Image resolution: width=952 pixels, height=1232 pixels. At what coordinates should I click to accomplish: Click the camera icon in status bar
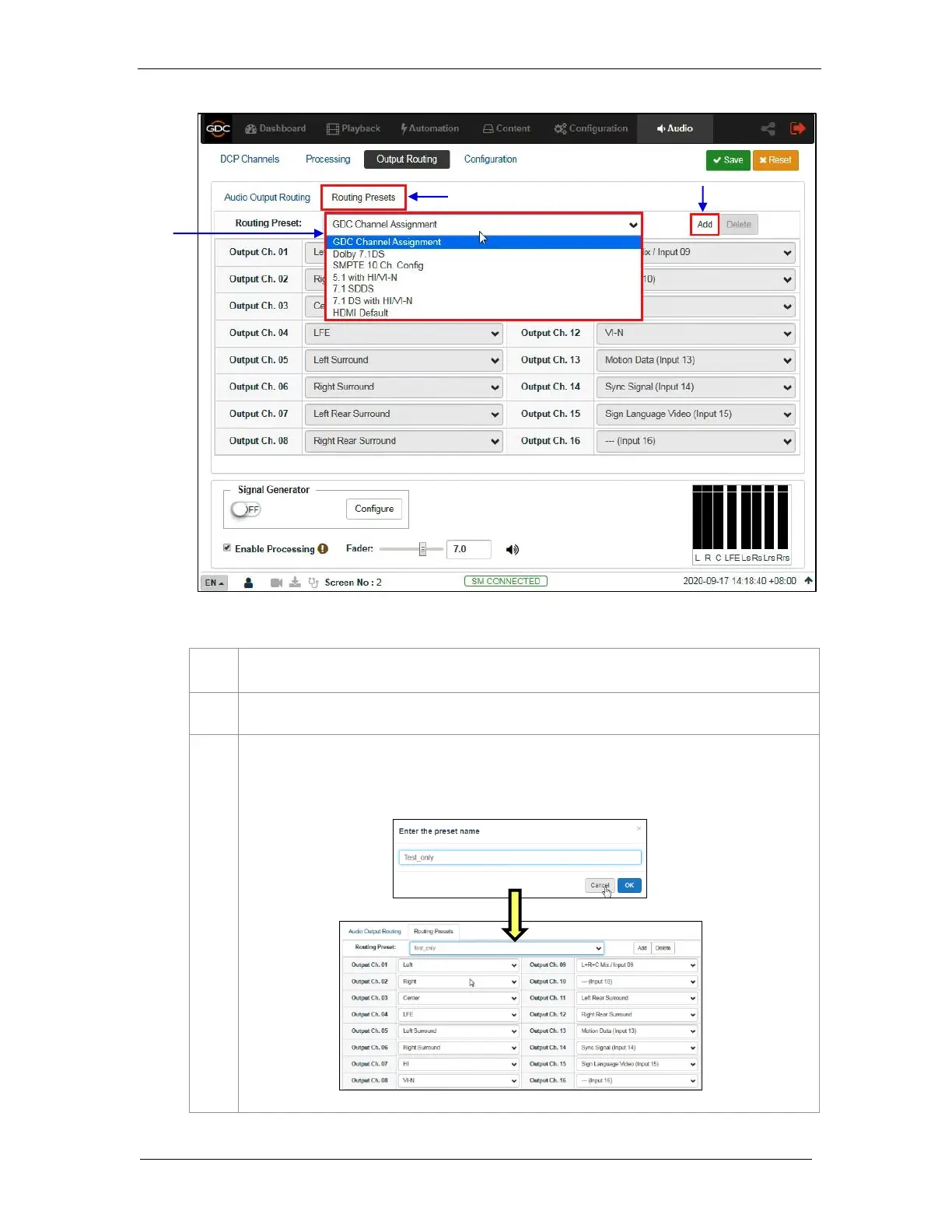click(x=276, y=583)
